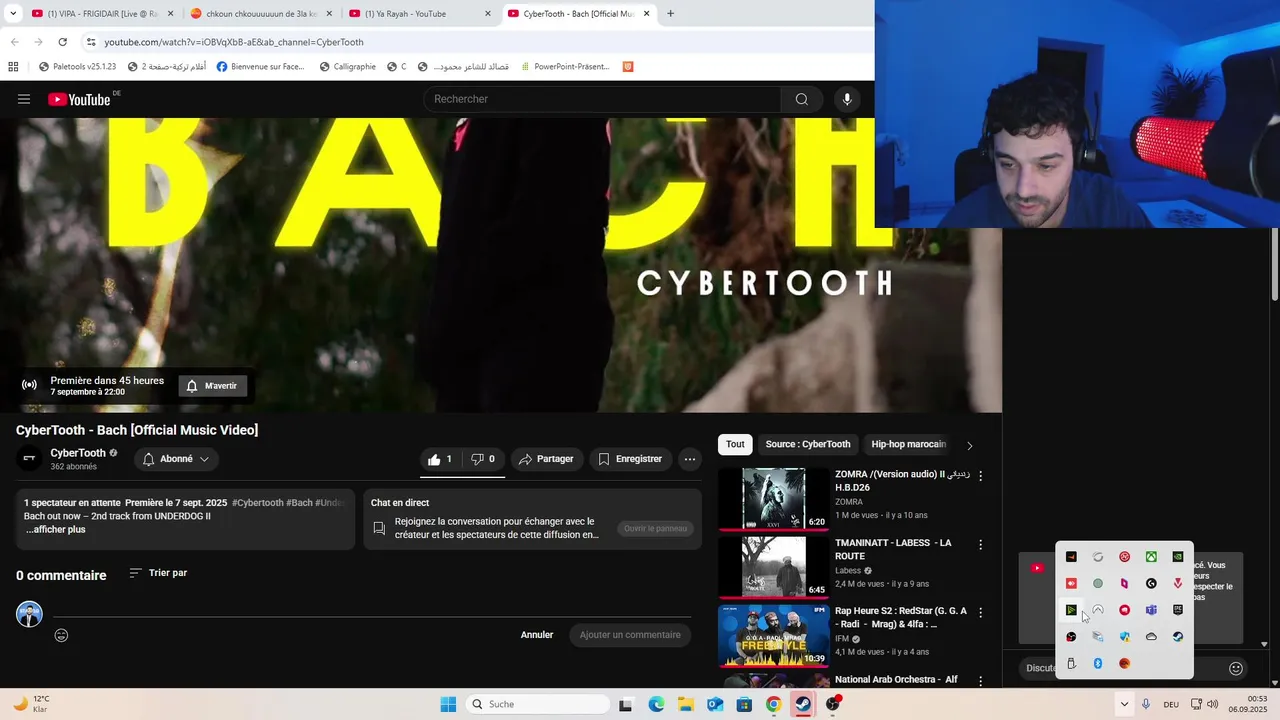Open Steam from the taskbar

click(x=803, y=704)
